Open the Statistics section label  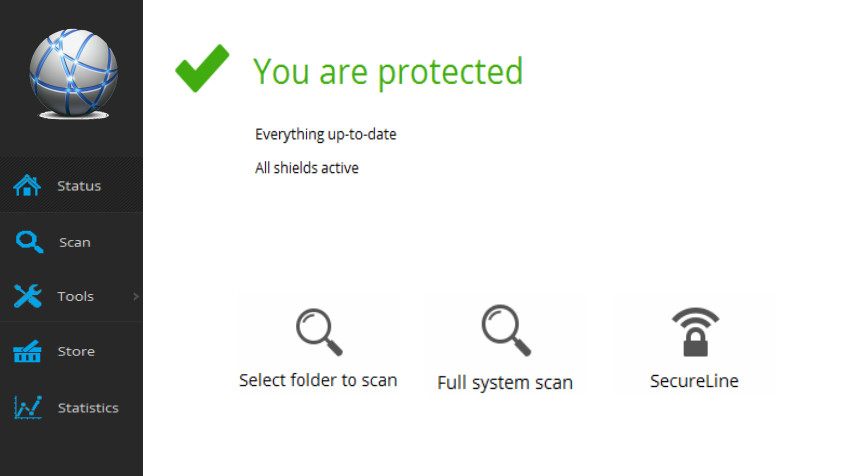coord(88,408)
